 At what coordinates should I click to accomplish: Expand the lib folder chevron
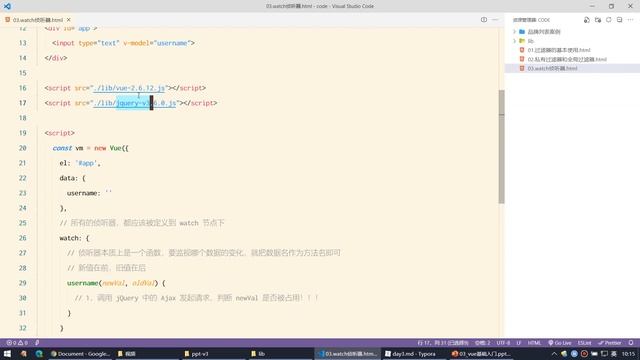pyautogui.click(x=515, y=41)
